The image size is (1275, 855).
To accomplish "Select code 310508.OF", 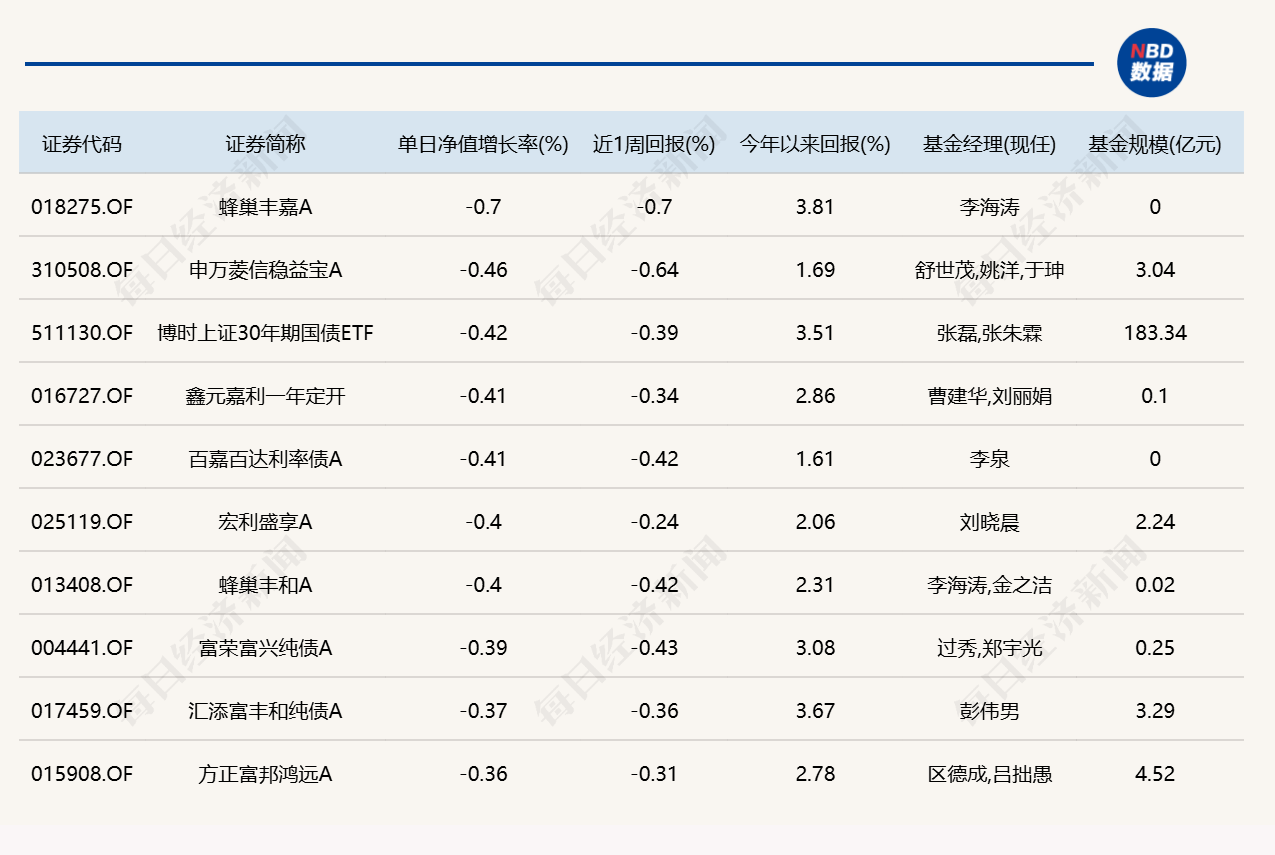I will click(82, 271).
